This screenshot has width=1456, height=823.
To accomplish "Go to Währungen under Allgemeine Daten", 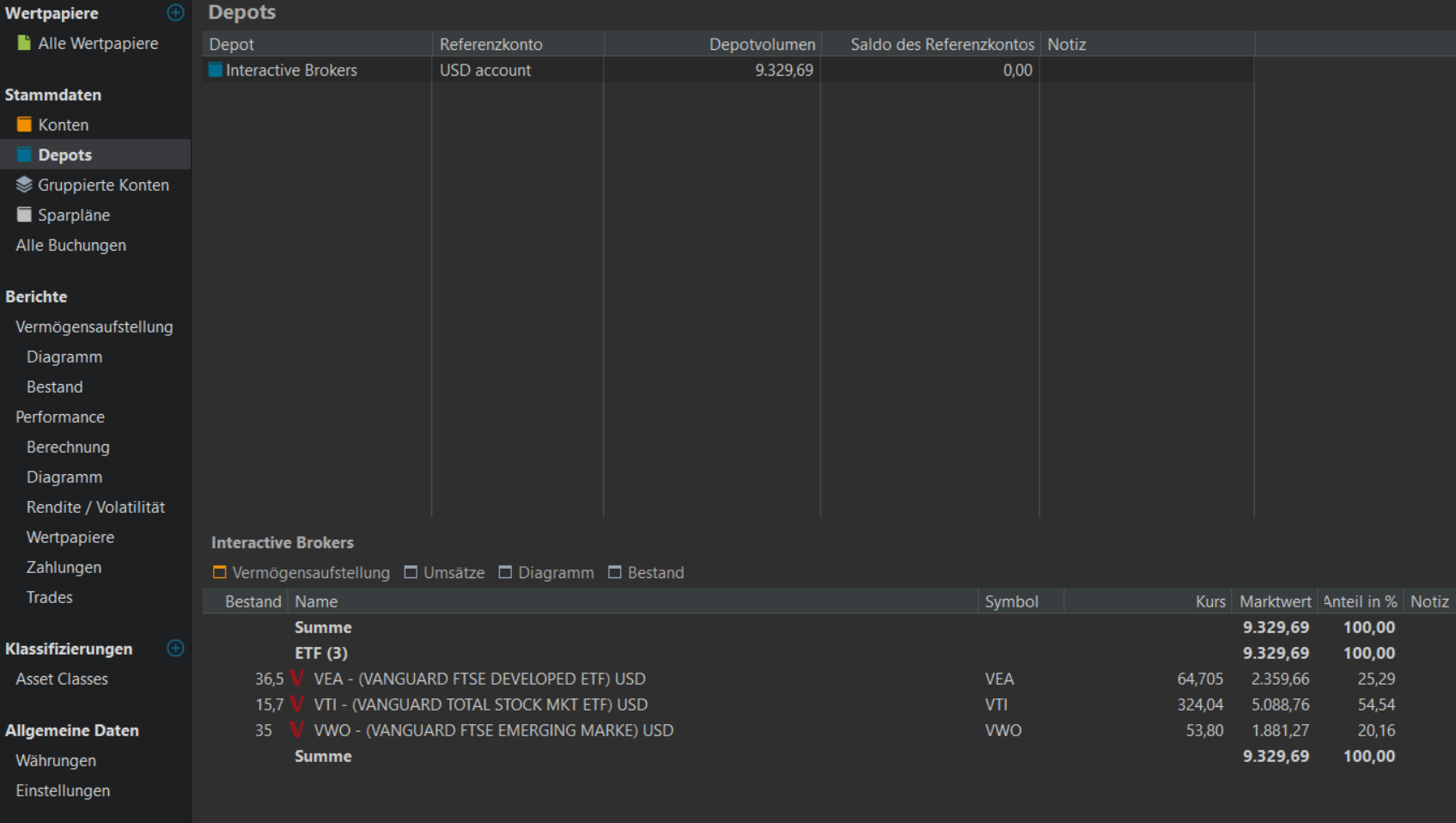I will coord(56,761).
